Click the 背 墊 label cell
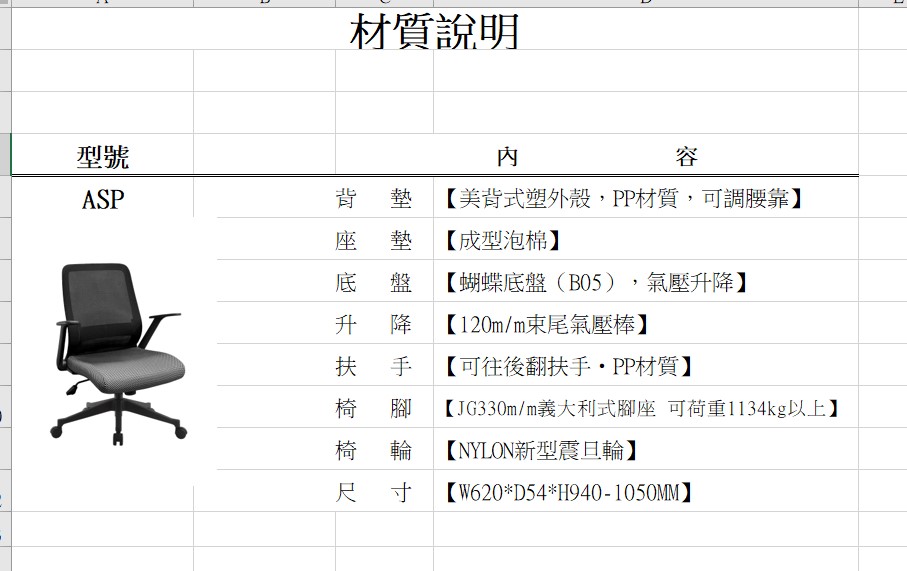Image resolution: width=907 pixels, height=571 pixels. (384, 198)
